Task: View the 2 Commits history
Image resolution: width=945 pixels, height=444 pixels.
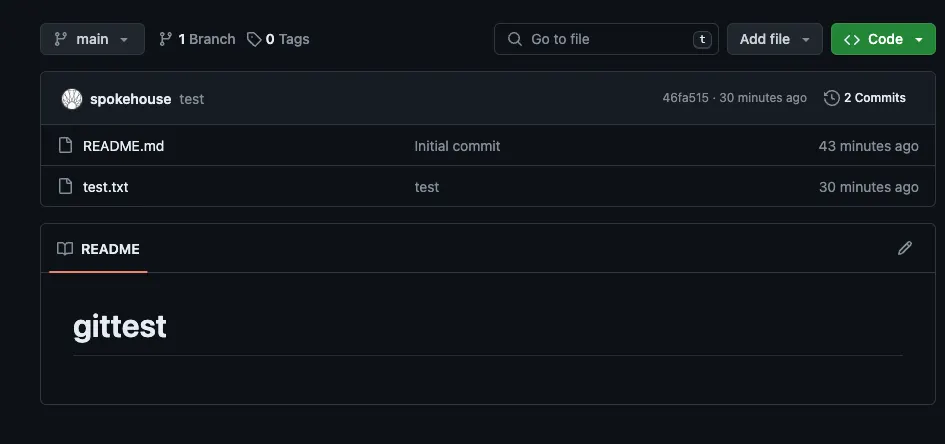Action: (x=874, y=98)
